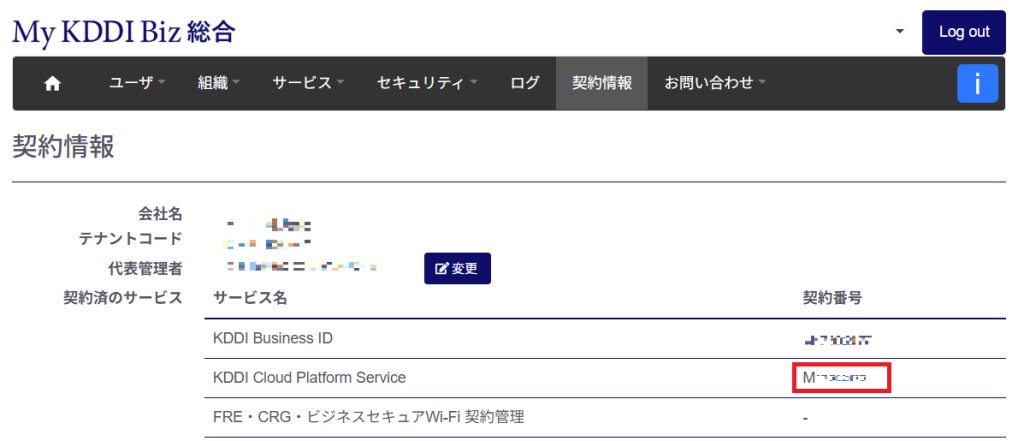Click the Log out button

964,32
